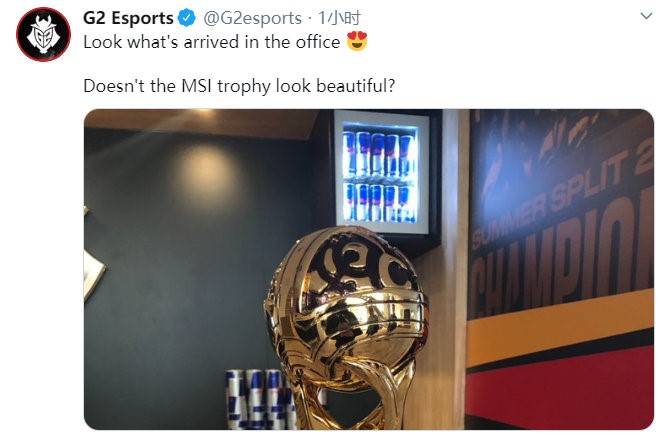The width and height of the screenshot is (668, 440).
Task: Expand the tweet options chevron
Action: pyautogui.click(x=646, y=16)
